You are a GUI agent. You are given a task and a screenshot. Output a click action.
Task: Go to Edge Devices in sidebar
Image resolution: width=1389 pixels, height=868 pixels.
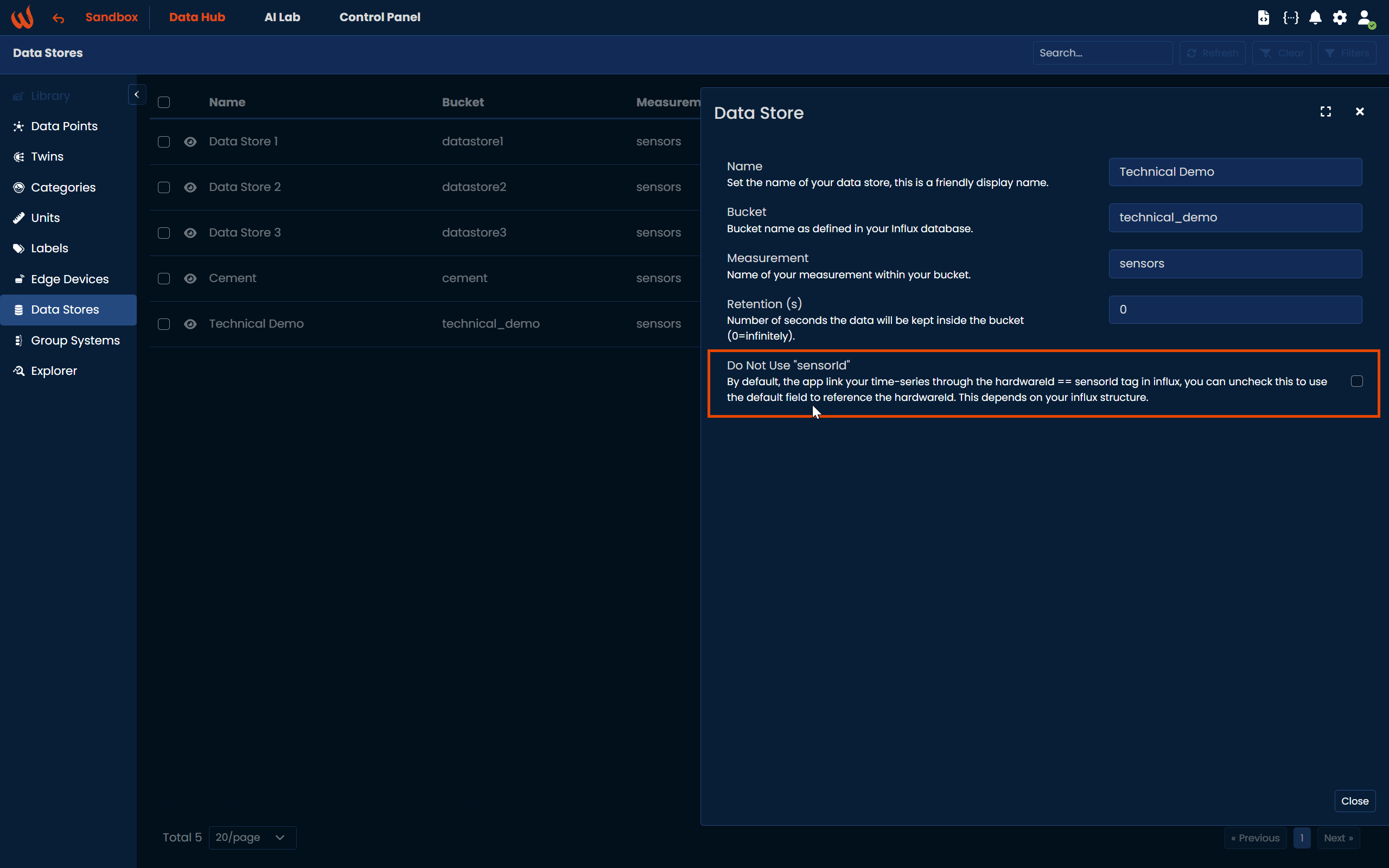pos(69,279)
